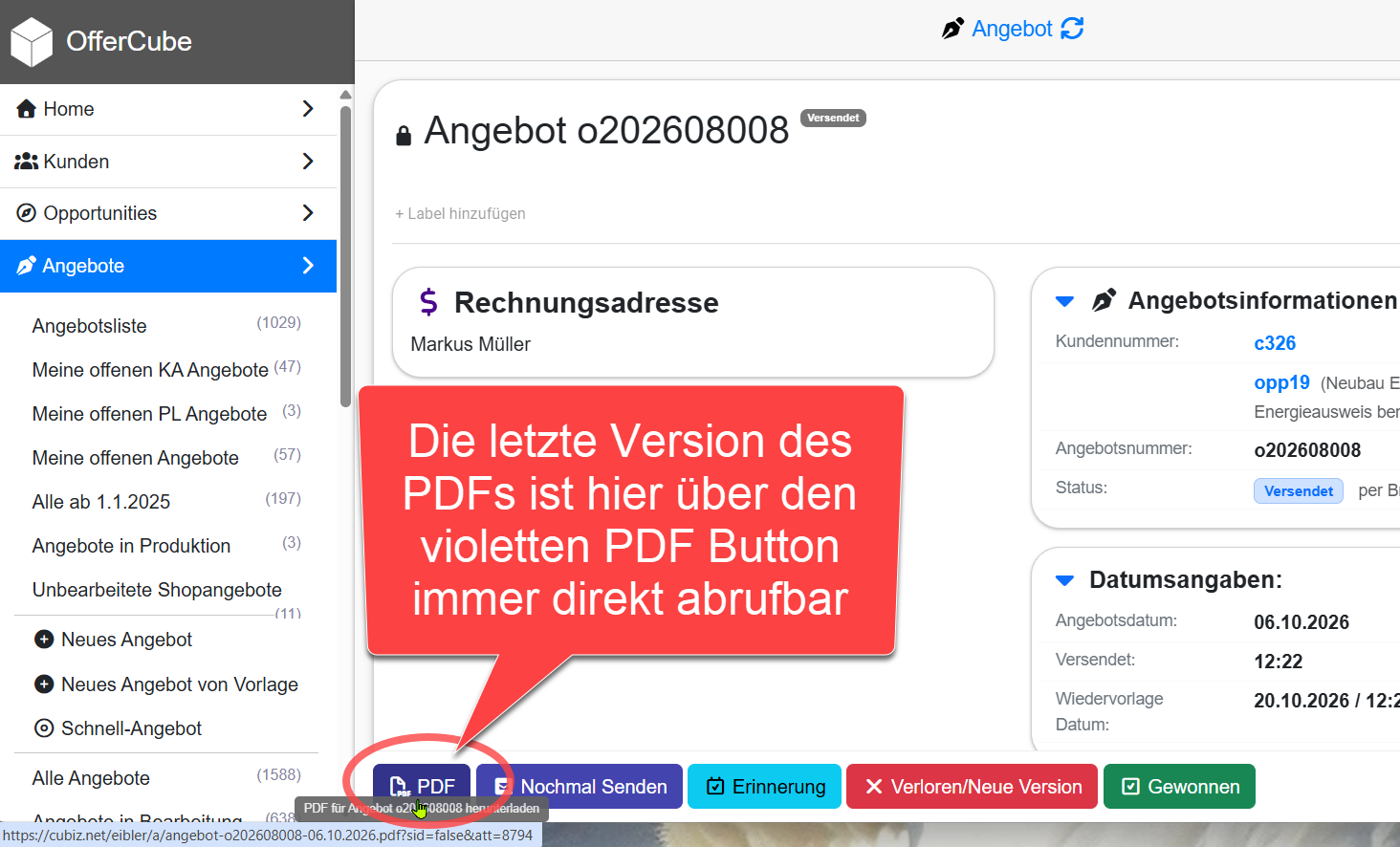This screenshot has height=847, width=1400.
Task: Click the Kunden people icon
Action: click(x=27, y=162)
